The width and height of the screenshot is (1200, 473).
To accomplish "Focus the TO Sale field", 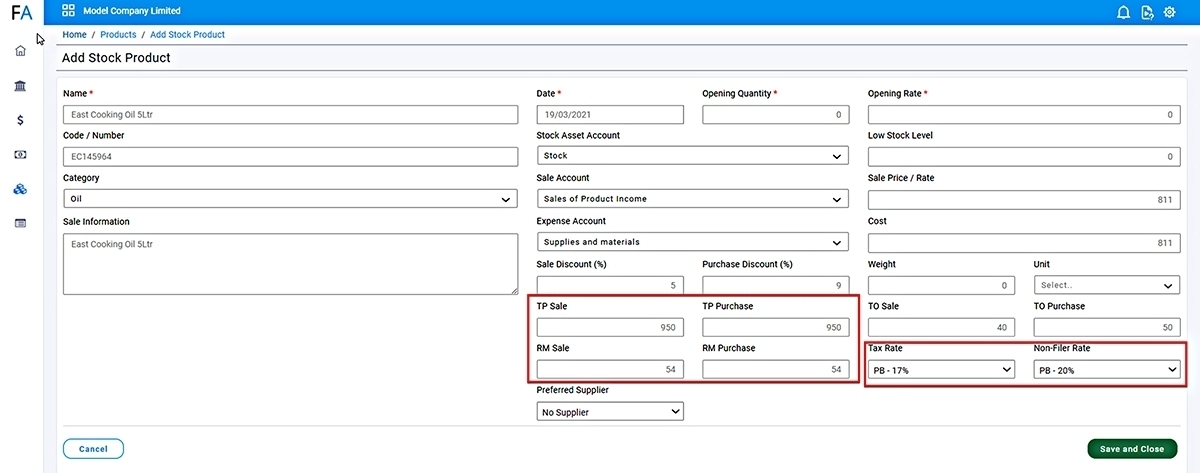I will (941, 327).
